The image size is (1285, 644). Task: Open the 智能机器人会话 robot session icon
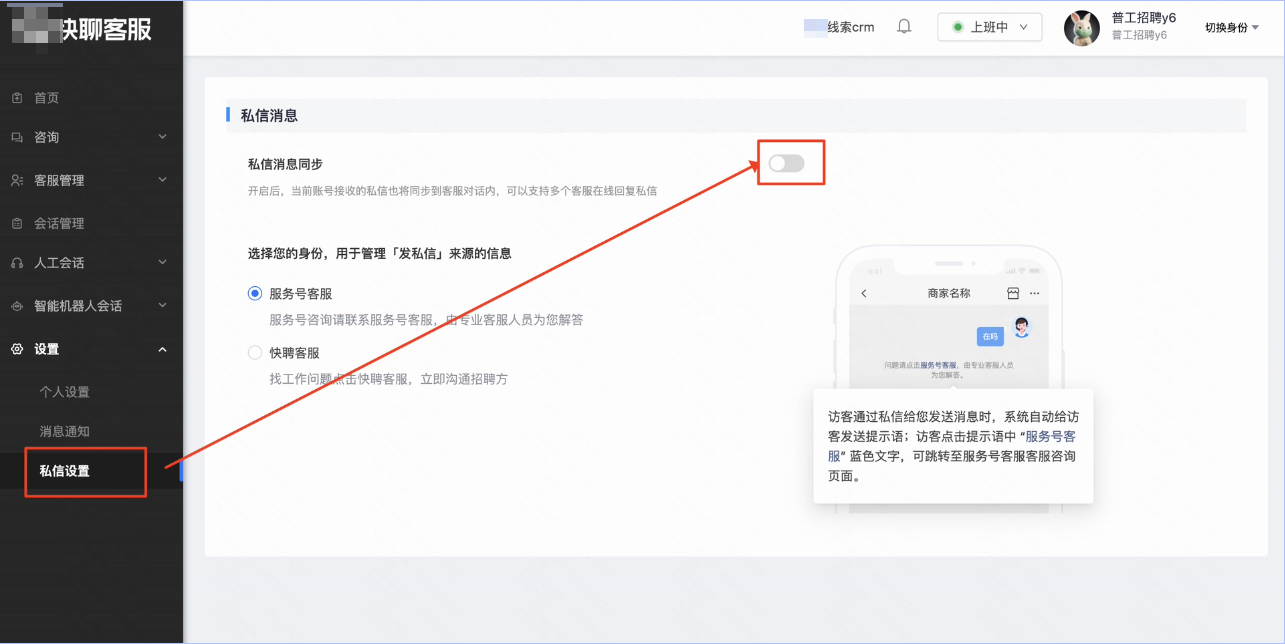point(17,305)
